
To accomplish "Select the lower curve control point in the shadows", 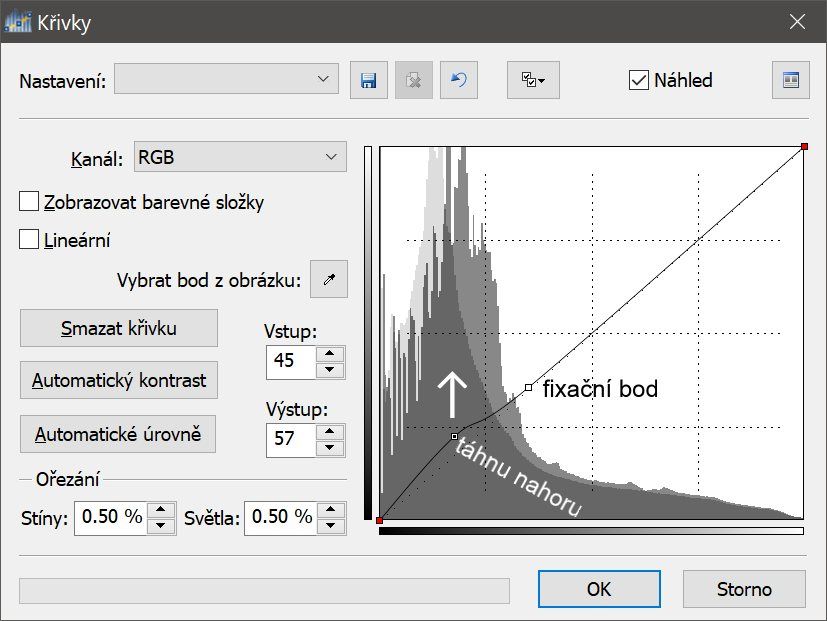I will pyautogui.click(x=455, y=436).
